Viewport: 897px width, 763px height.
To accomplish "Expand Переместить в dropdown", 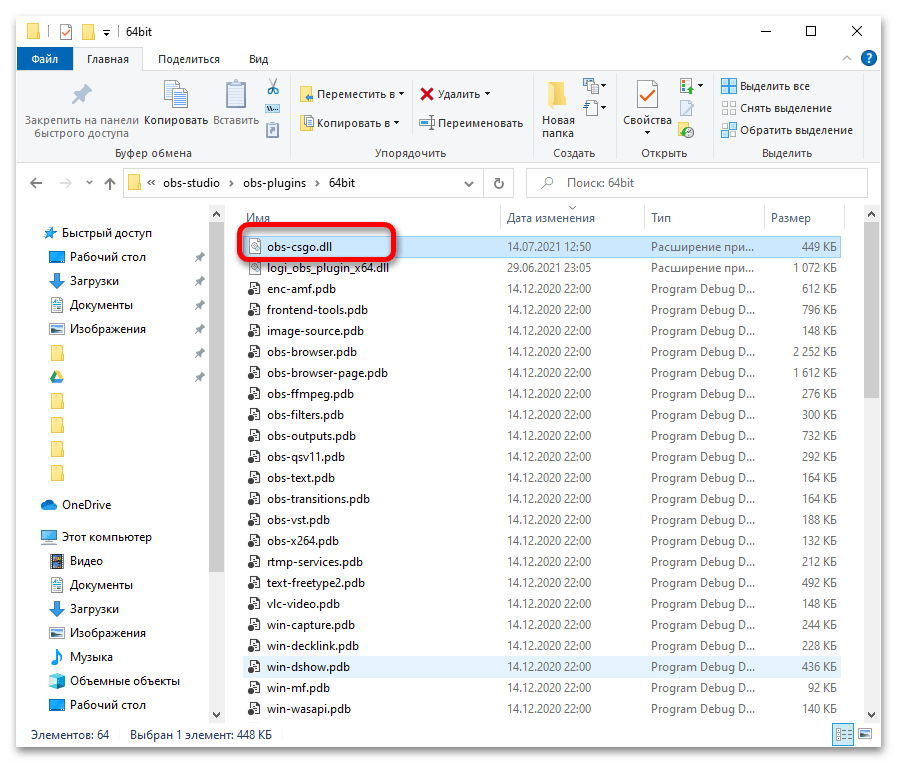I will (x=402, y=94).
